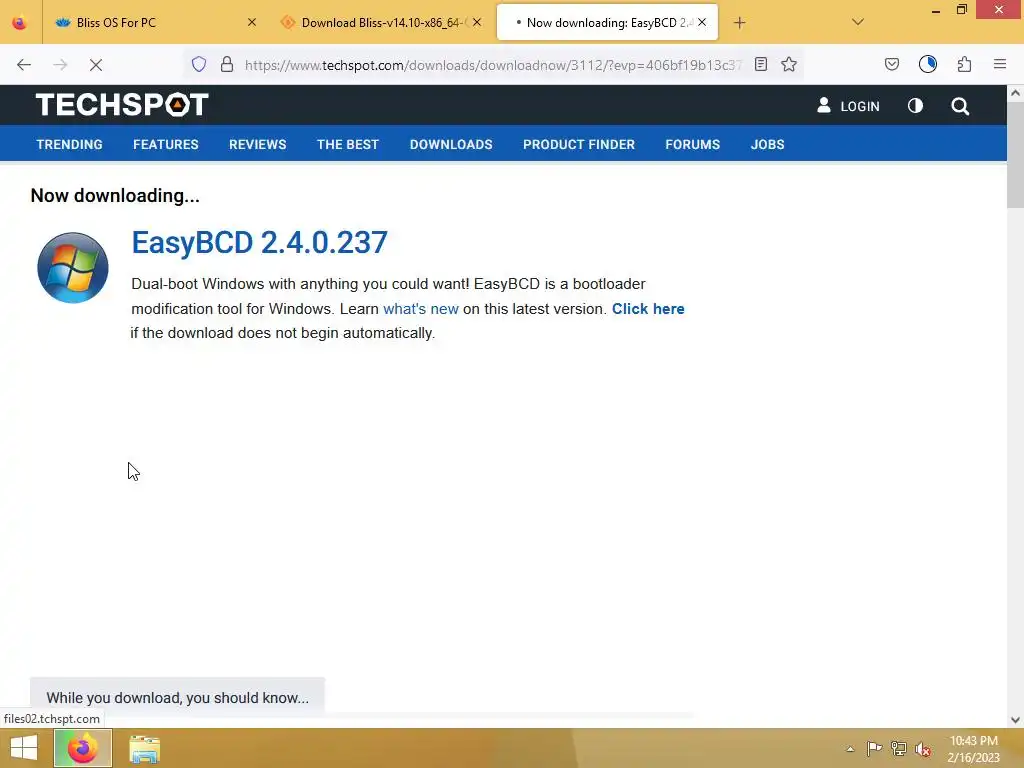Open the taskbar clock and date
Viewport: 1024px width, 768px height.
(x=974, y=749)
